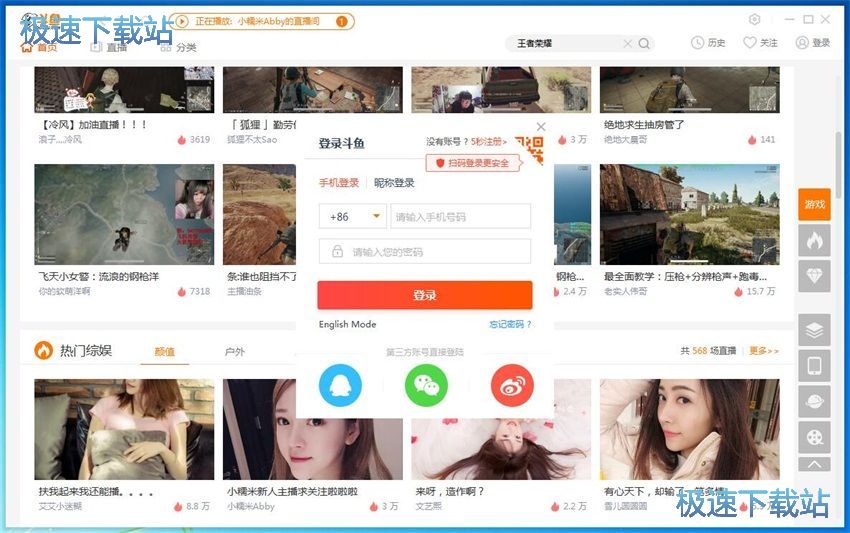Click the search magnifier icon
The image size is (850, 533).
[644, 43]
